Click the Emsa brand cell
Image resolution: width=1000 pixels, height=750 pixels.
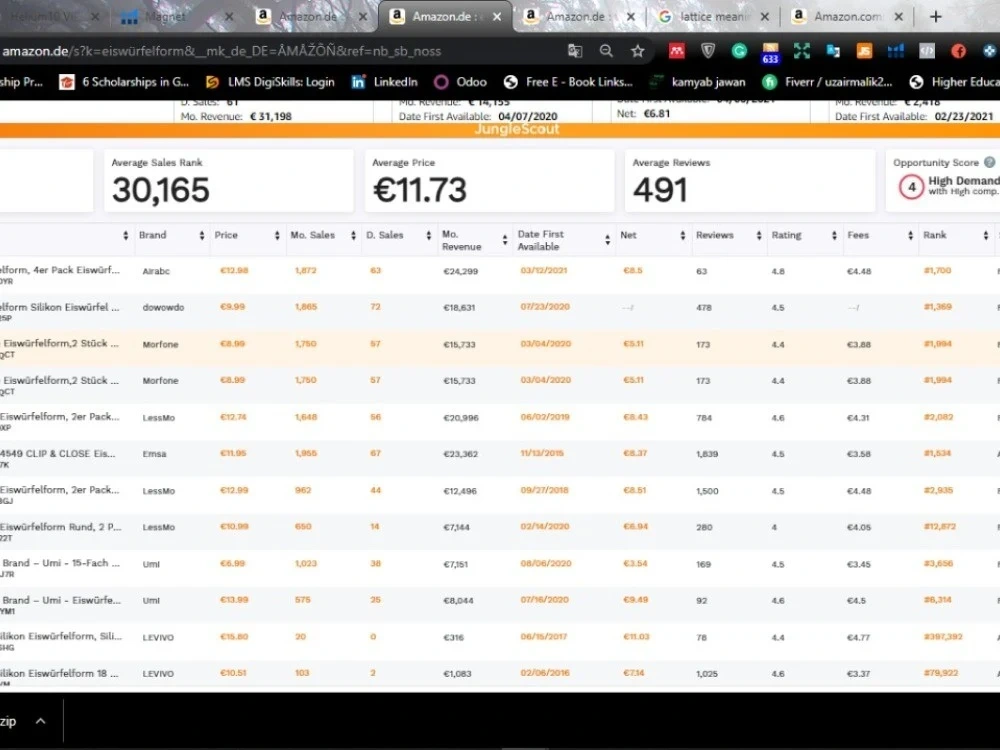154,454
